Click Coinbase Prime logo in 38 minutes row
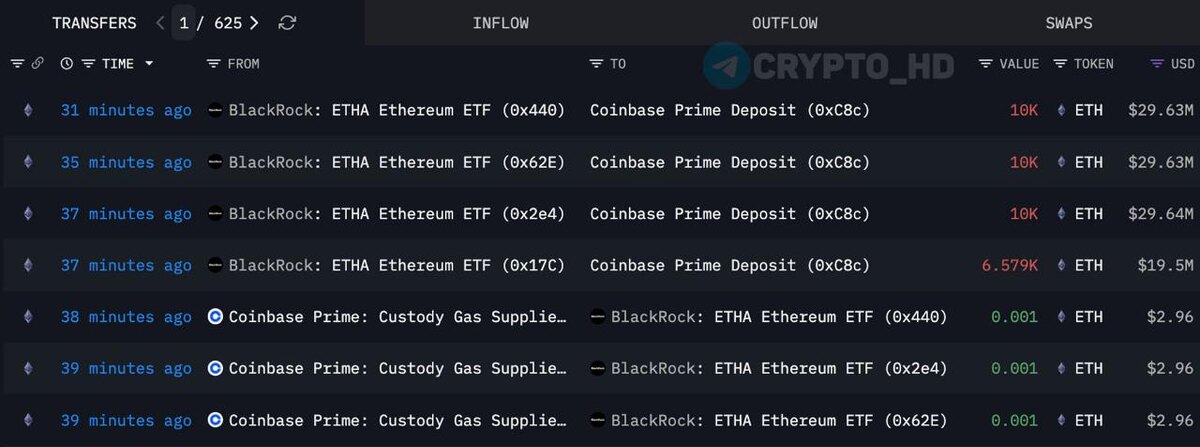This screenshot has width=1200, height=447. (x=214, y=316)
